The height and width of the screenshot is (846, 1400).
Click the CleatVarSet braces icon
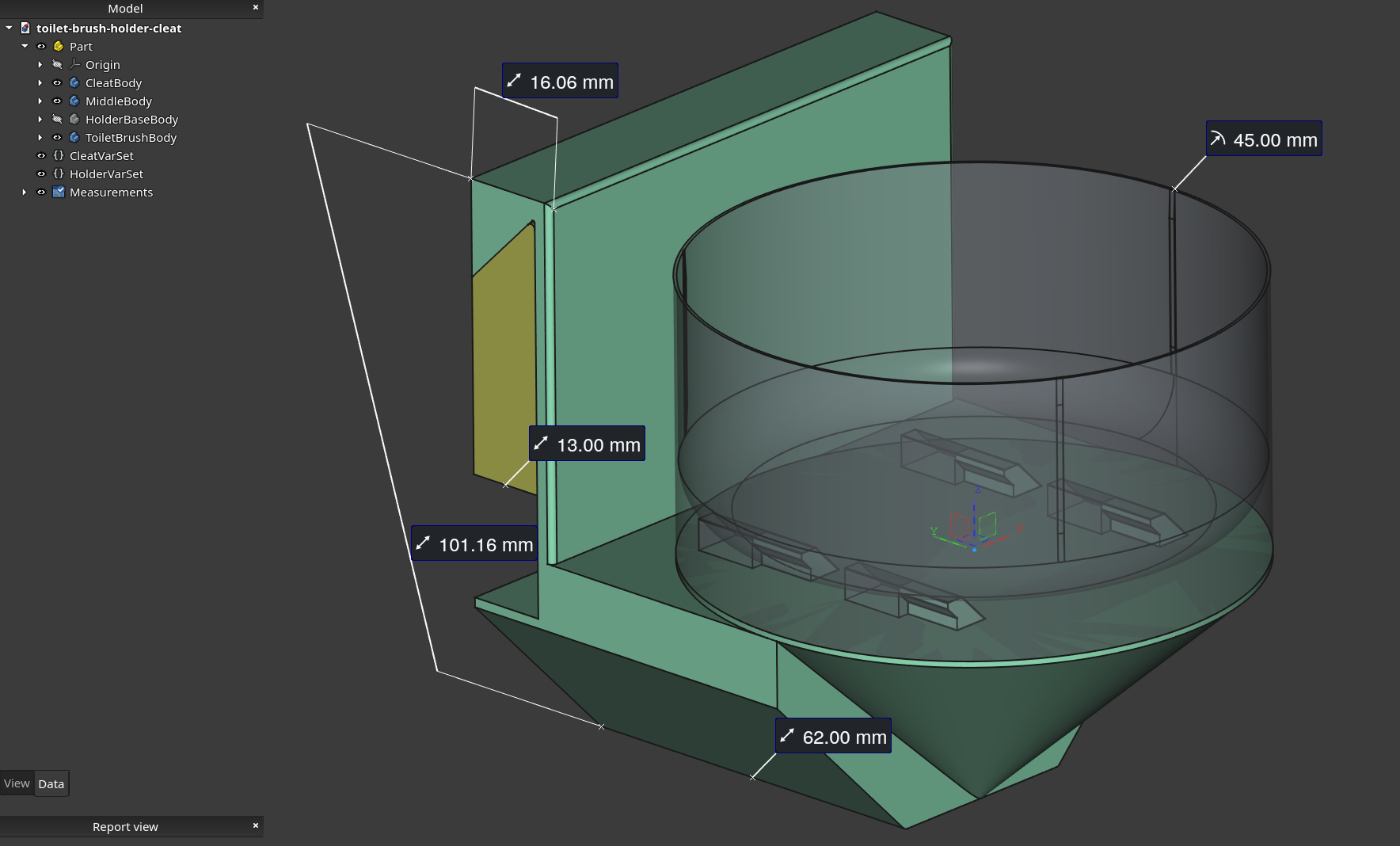click(x=58, y=155)
